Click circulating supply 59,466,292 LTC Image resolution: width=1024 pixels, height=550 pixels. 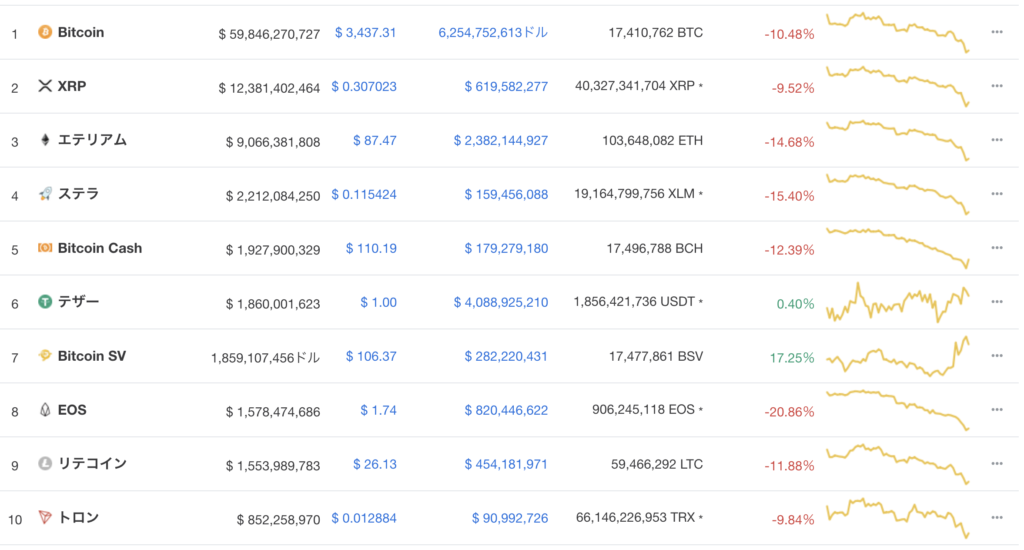coord(656,464)
